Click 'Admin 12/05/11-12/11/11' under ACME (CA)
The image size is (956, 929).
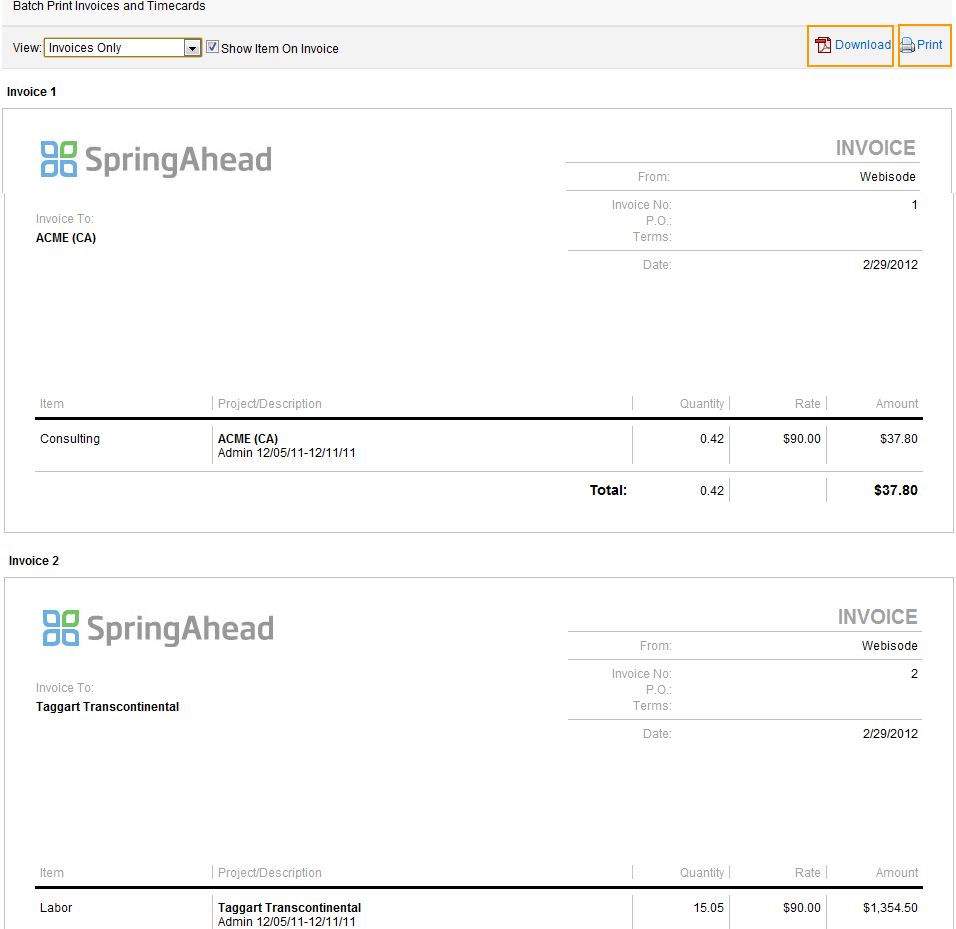tap(287, 453)
